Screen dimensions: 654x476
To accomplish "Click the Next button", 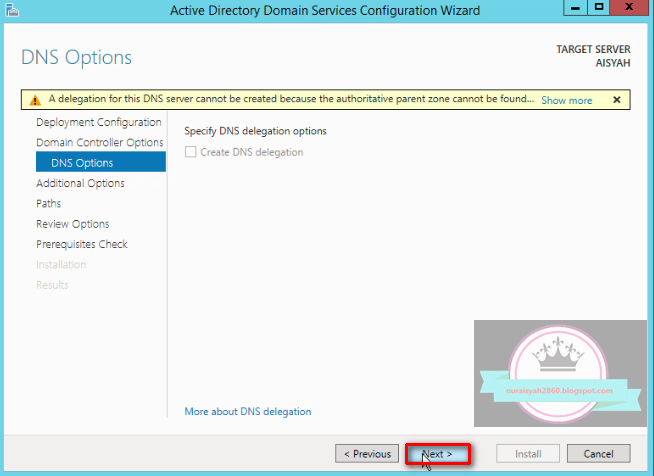I will tap(438, 454).
